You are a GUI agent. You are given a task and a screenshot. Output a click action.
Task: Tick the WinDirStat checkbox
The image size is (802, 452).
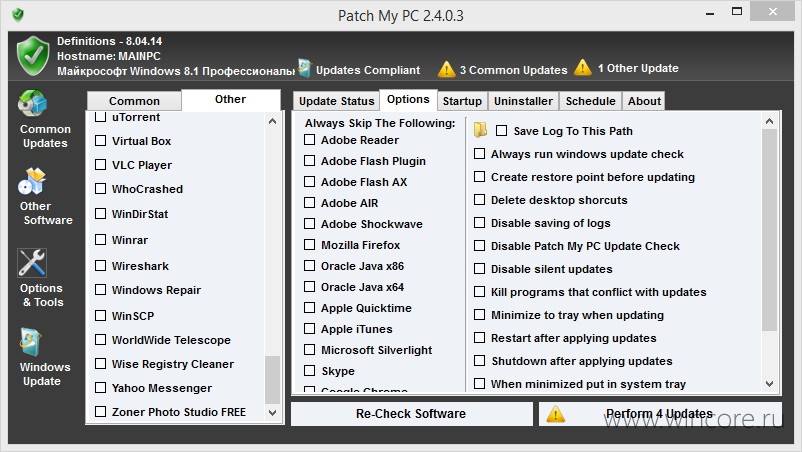click(x=101, y=213)
